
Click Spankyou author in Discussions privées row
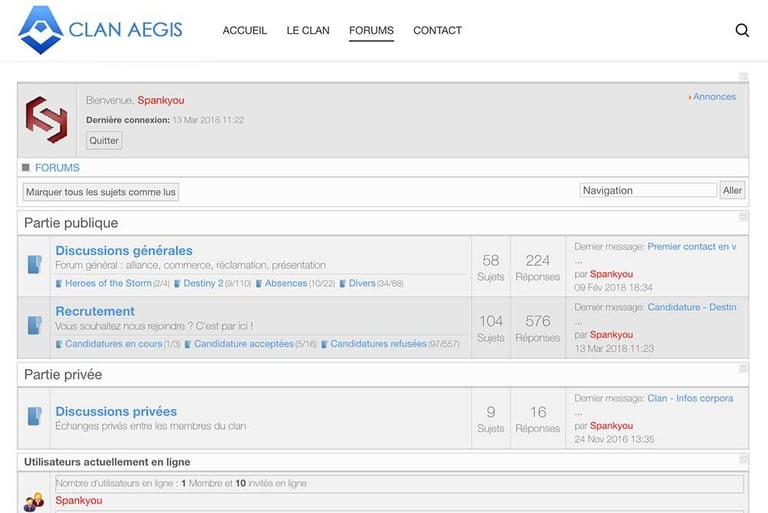coord(611,426)
